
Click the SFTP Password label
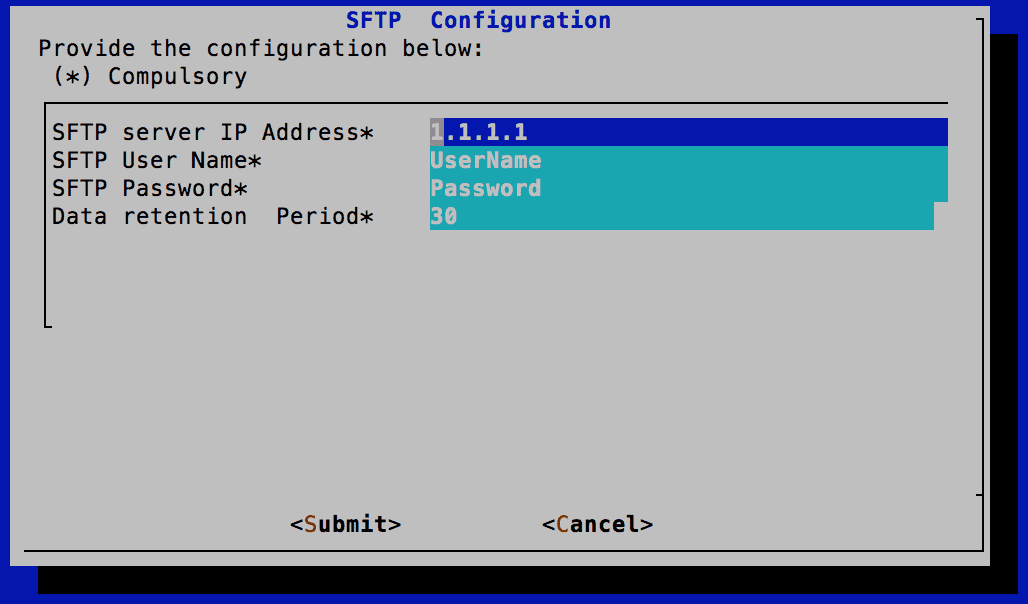[155, 188]
